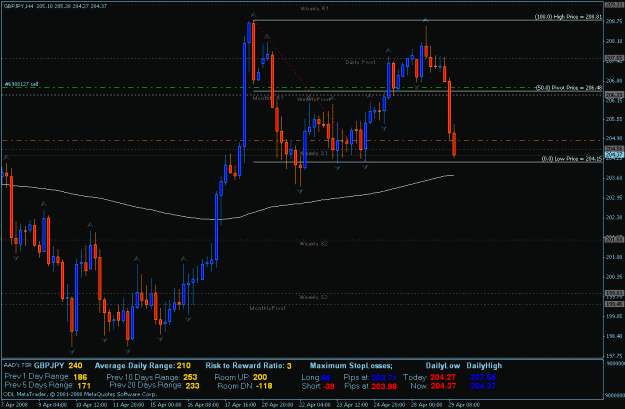Click the up fractal arrow above 208.81 high candle
625x409 pixels.
pos(253,15)
